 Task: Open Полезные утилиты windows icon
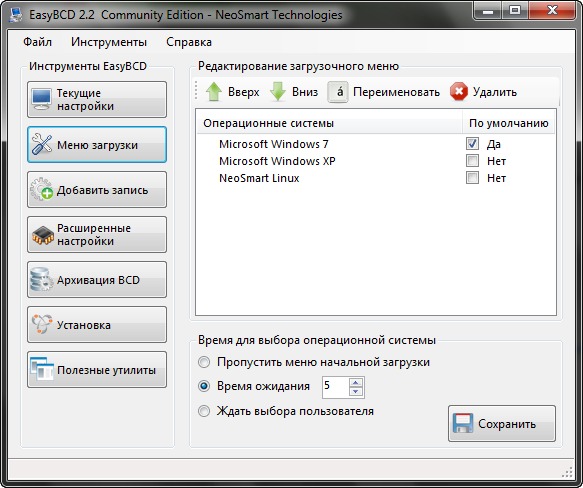pos(42,370)
